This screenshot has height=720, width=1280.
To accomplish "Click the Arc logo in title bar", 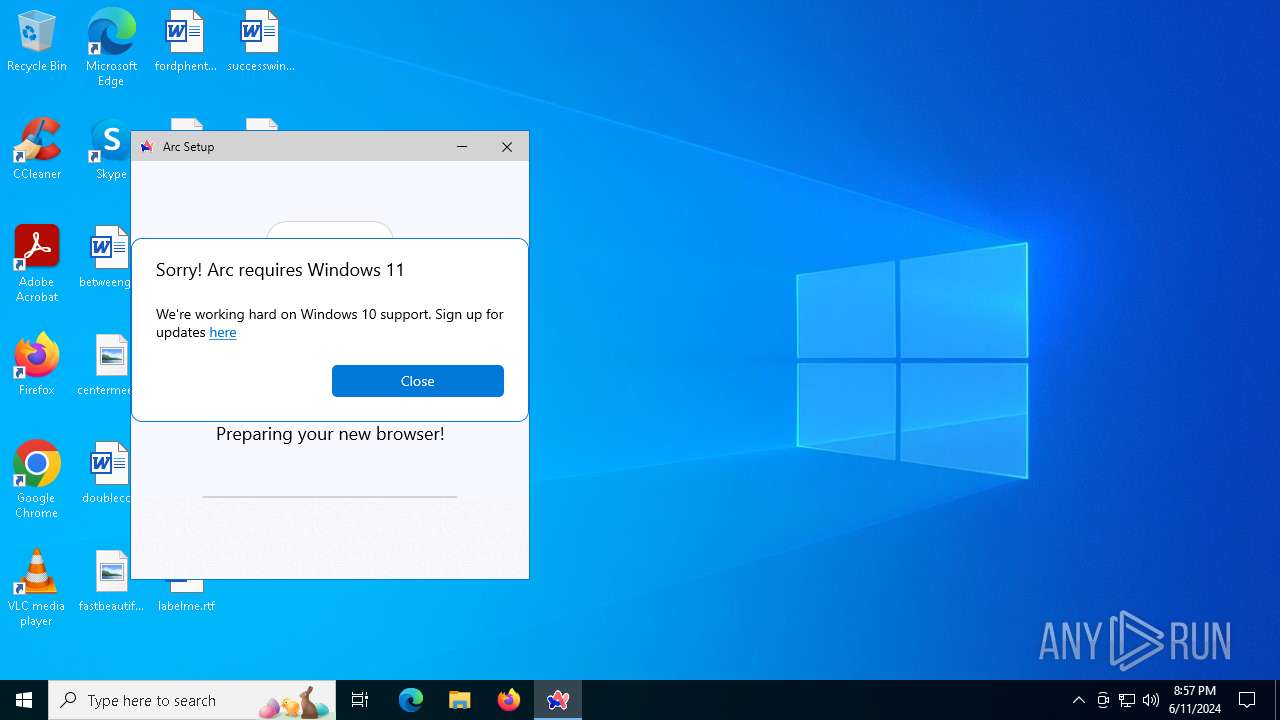I will click(x=147, y=146).
